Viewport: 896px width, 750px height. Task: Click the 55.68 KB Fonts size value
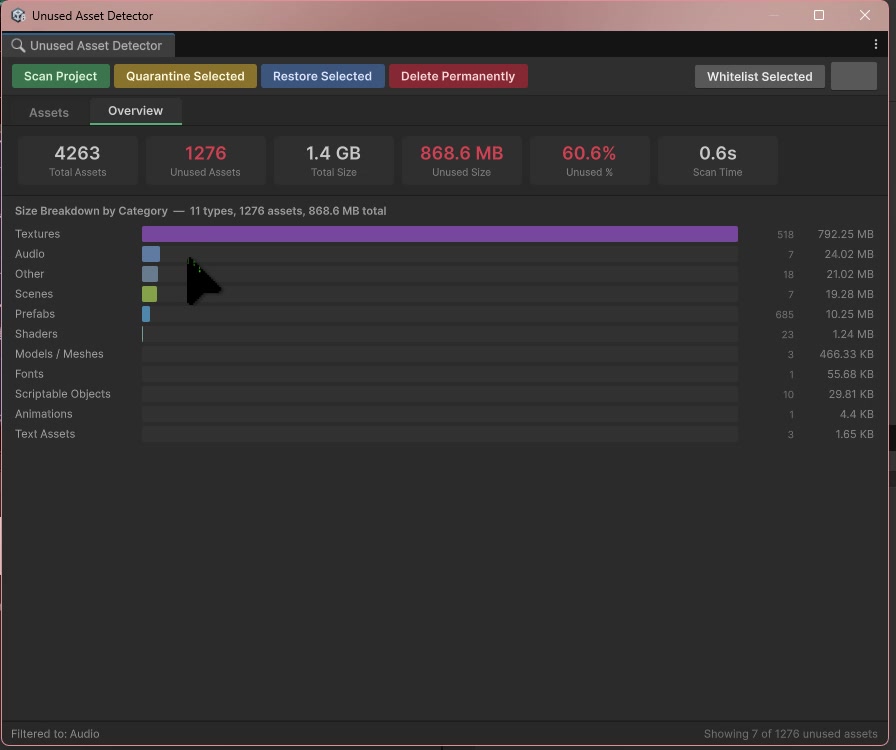pos(850,374)
